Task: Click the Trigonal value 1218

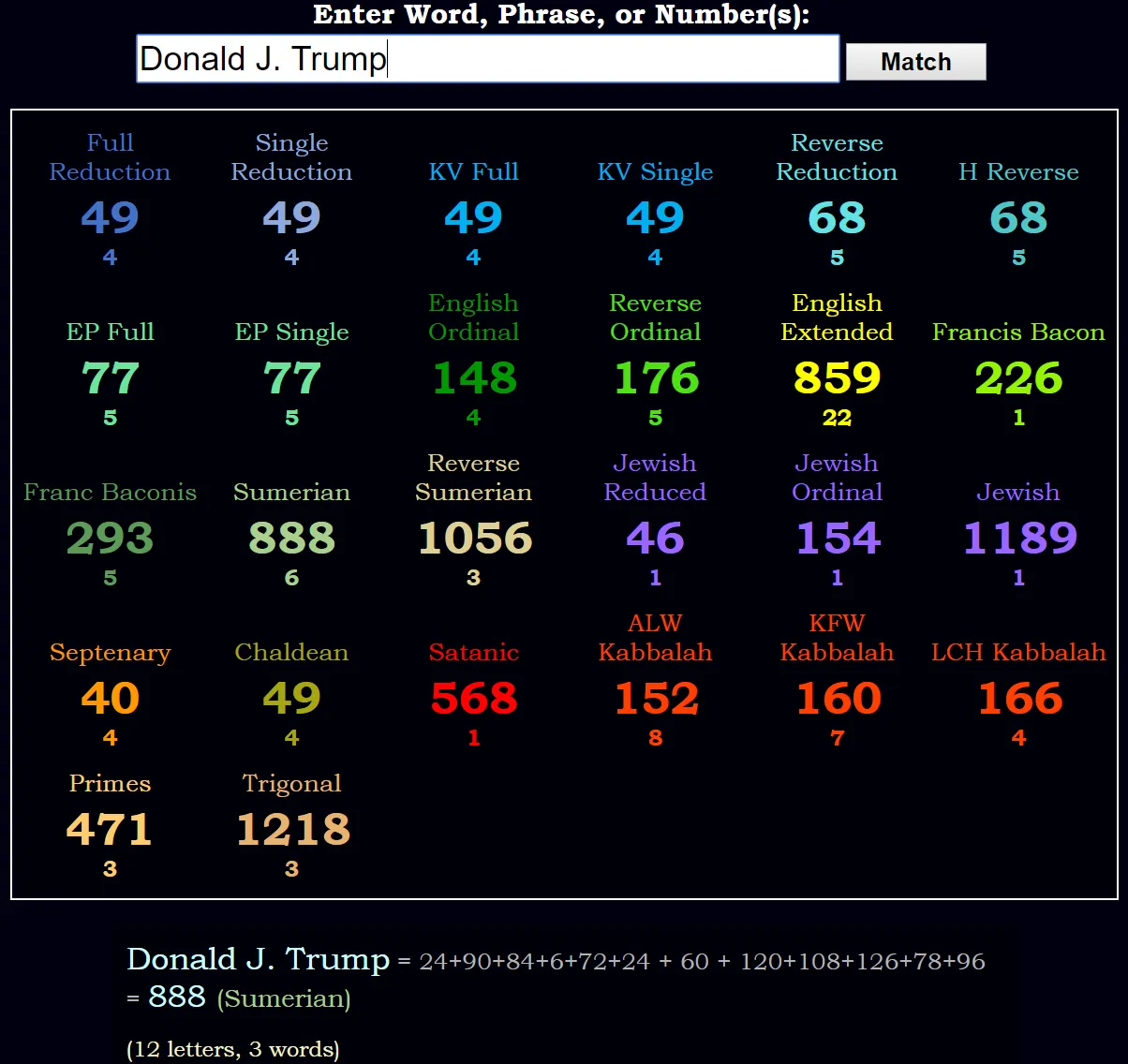Action: [x=291, y=829]
